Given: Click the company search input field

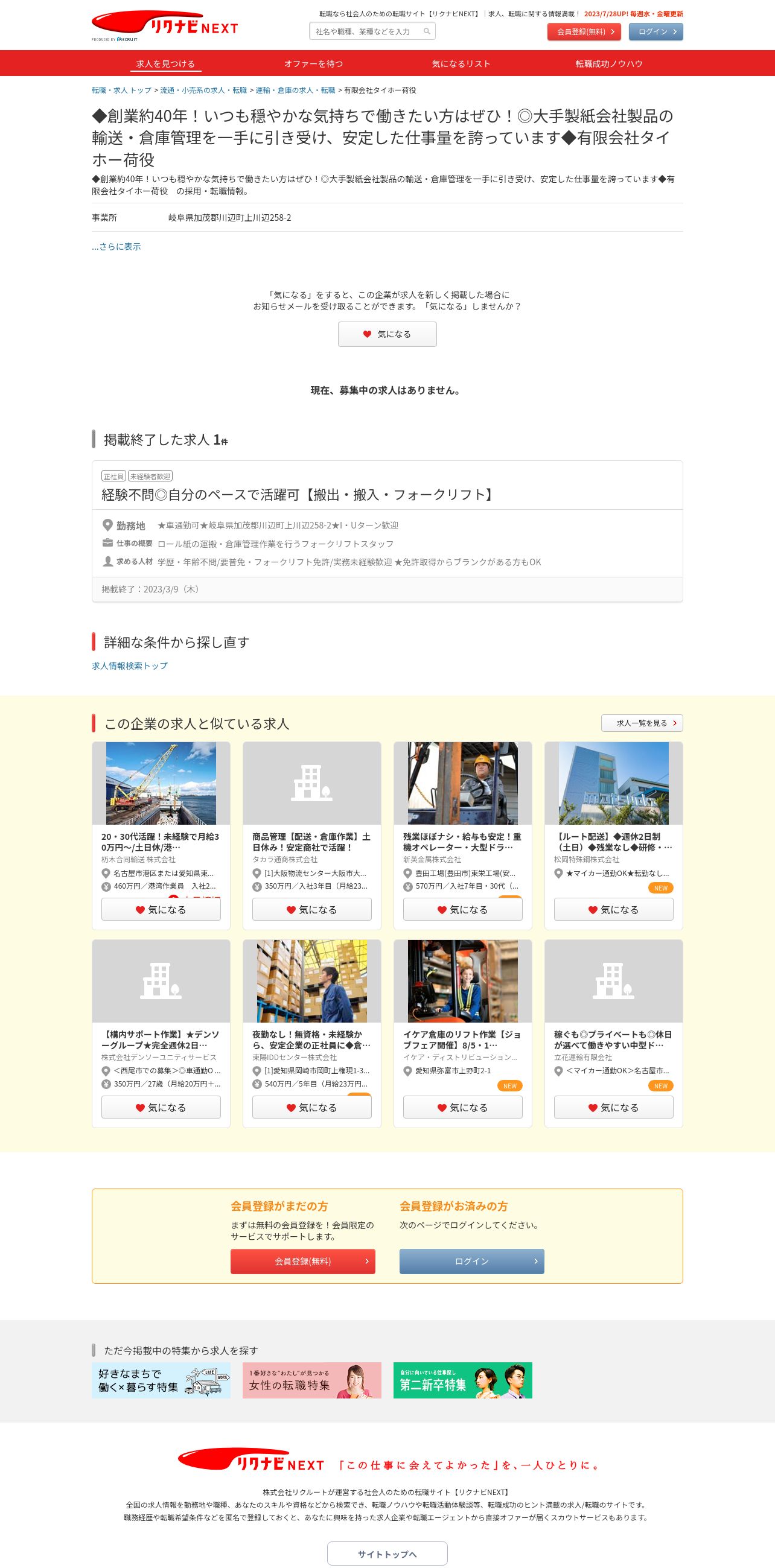Looking at the screenshot, I should 372,31.
